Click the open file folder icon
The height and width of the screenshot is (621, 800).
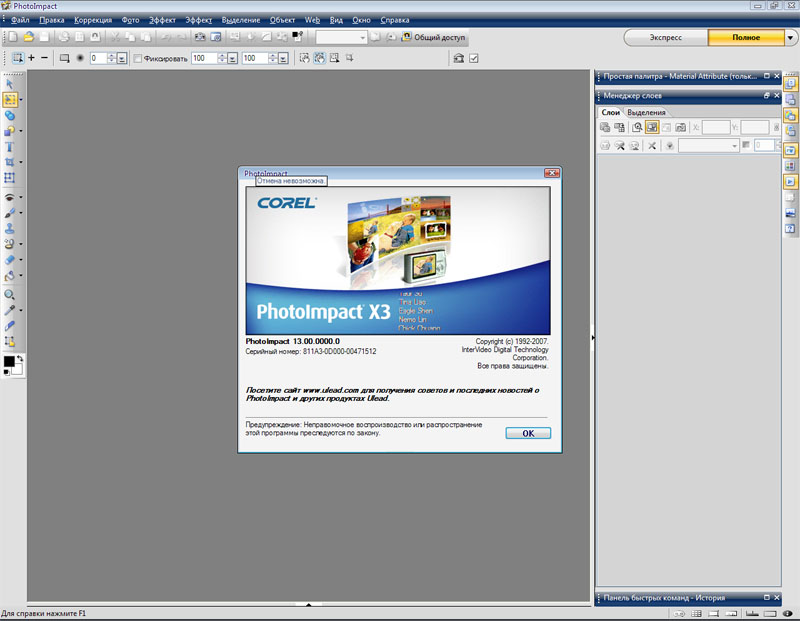(x=28, y=37)
